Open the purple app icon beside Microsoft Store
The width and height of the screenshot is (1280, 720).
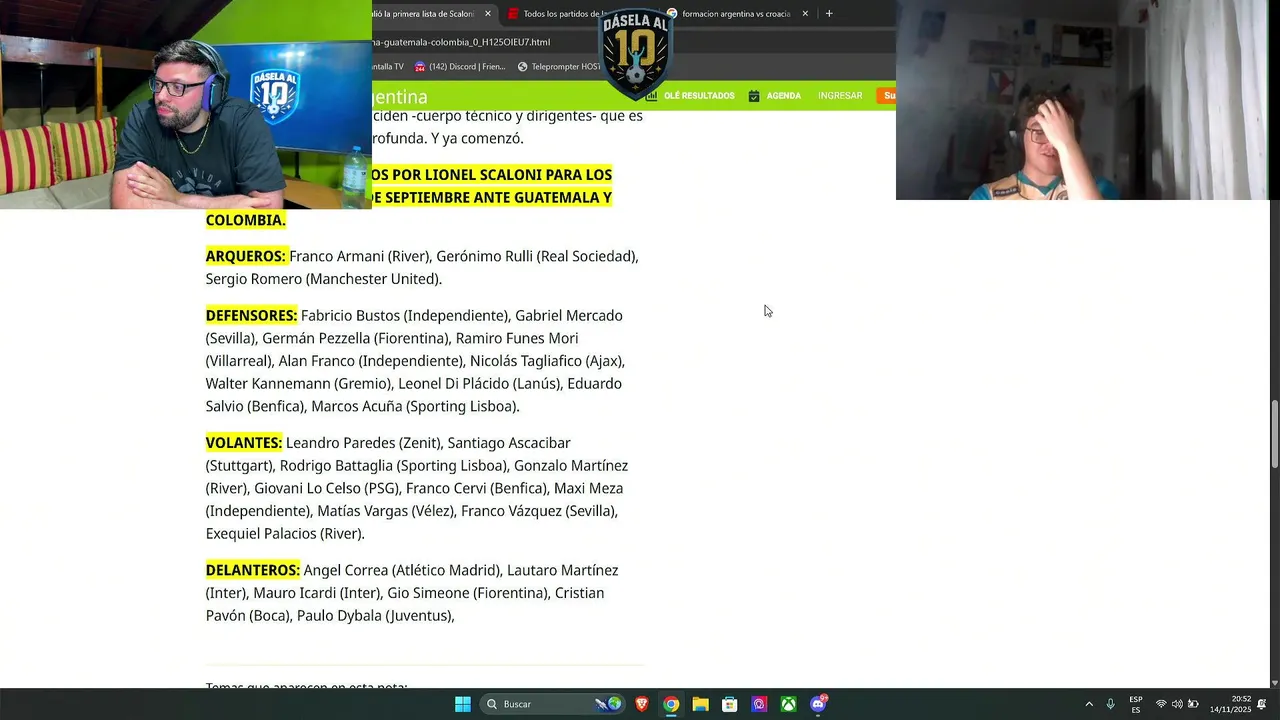point(759,704)
